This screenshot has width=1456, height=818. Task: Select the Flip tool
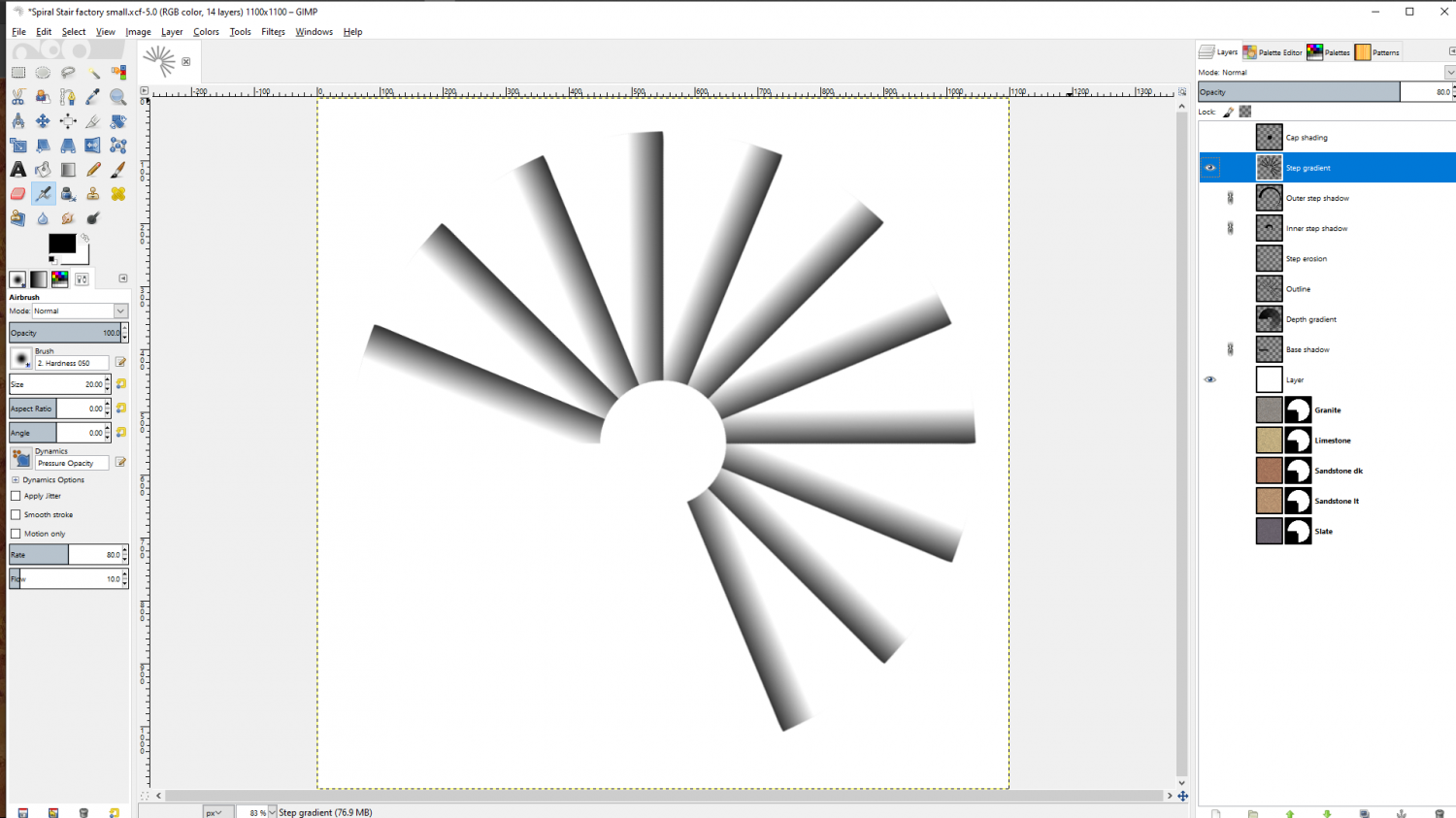coord(93,146)
